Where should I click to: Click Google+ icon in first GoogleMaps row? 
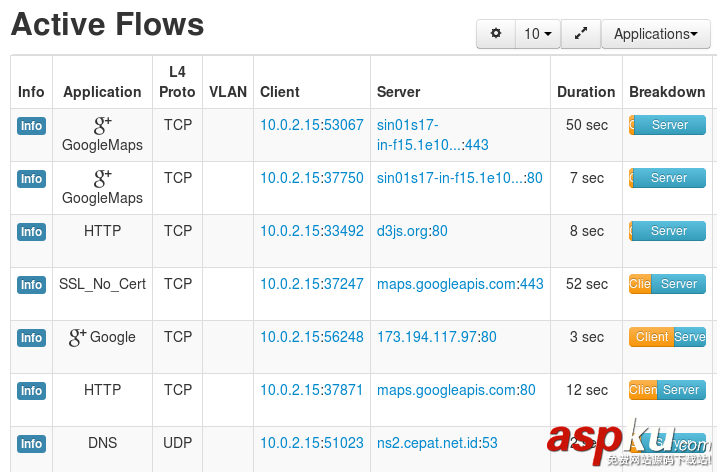102,125
